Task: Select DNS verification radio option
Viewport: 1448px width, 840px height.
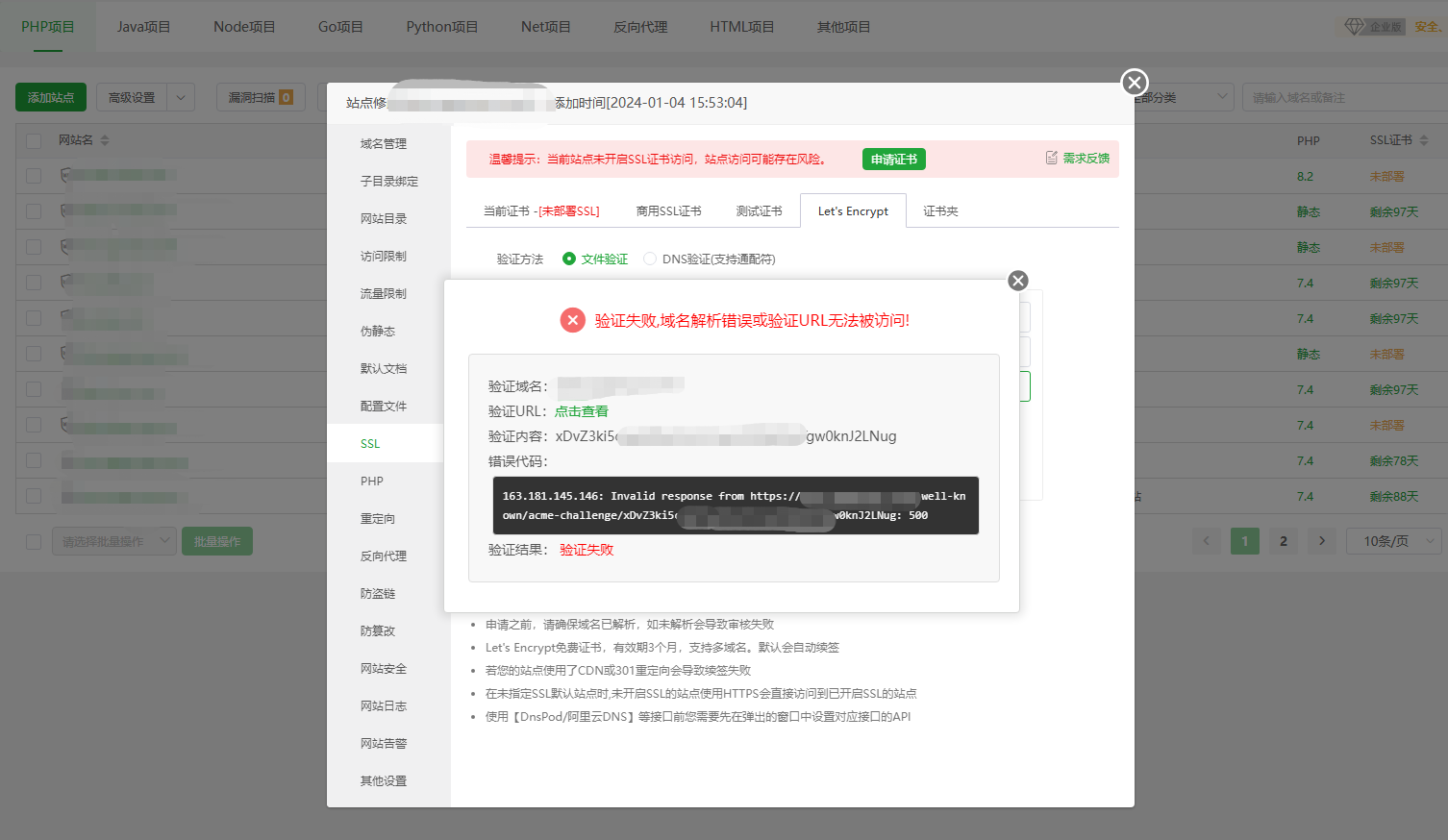Action: pos(650,259)
